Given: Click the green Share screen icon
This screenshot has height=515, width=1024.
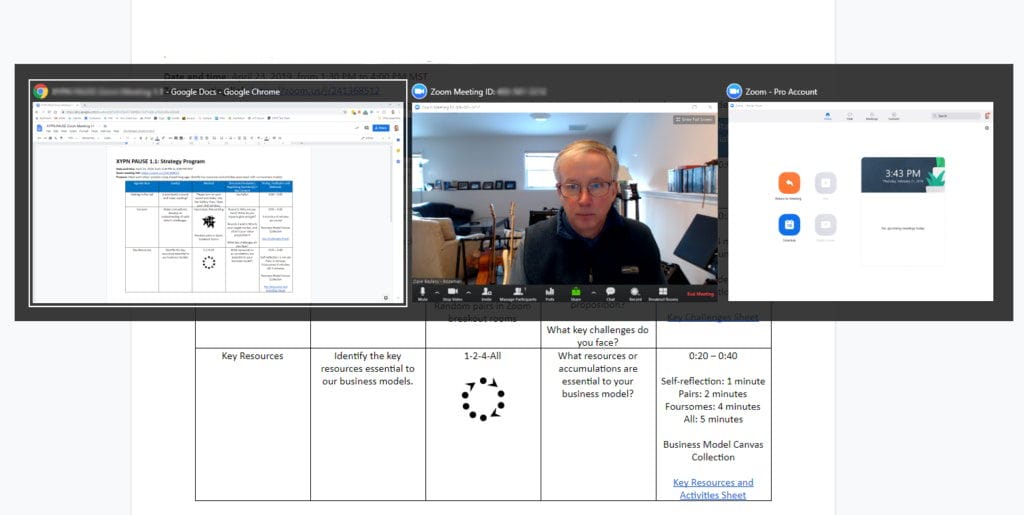Looking at the screenshot, I should click(x=575, y=291).
